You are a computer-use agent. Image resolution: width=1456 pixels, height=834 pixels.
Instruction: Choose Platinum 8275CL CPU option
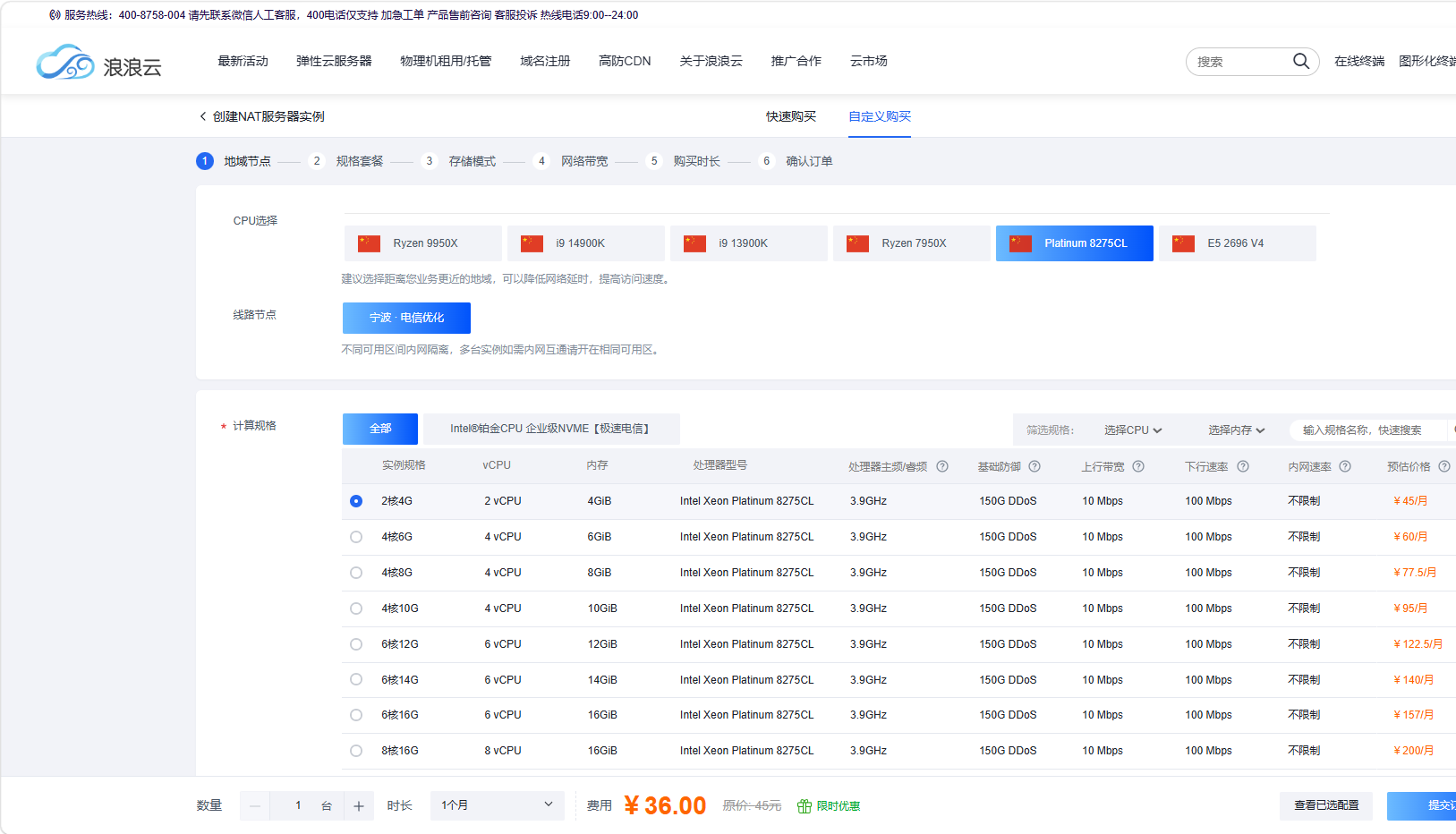tap(1075, 243)
